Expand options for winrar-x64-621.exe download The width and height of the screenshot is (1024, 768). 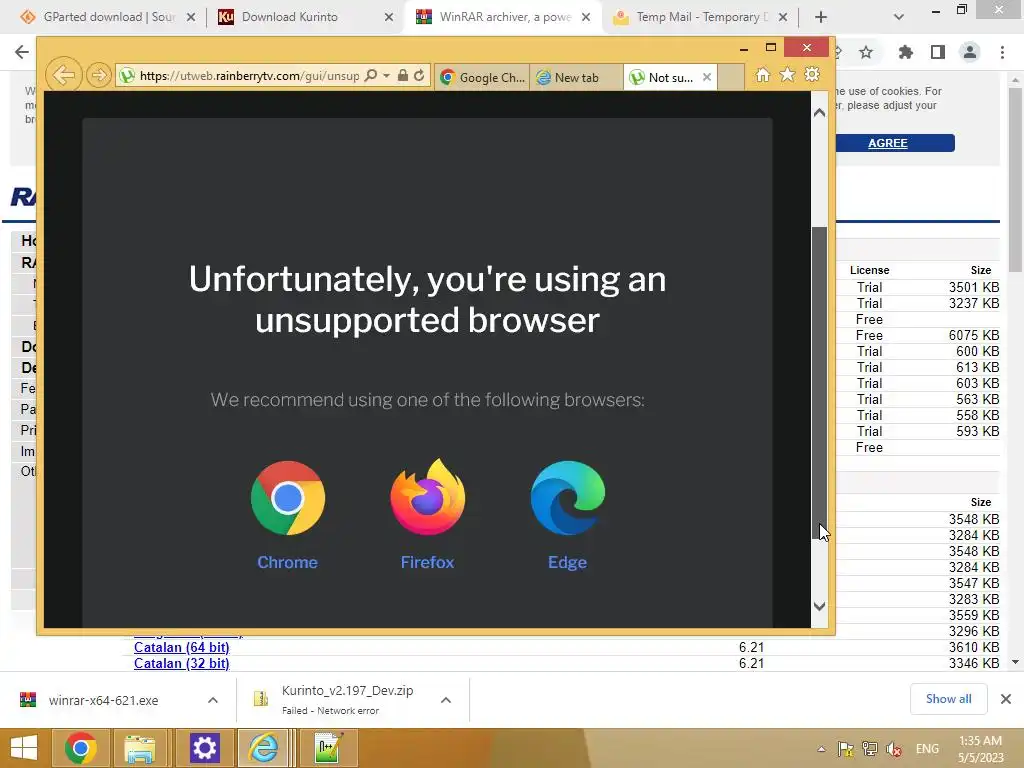213,700
